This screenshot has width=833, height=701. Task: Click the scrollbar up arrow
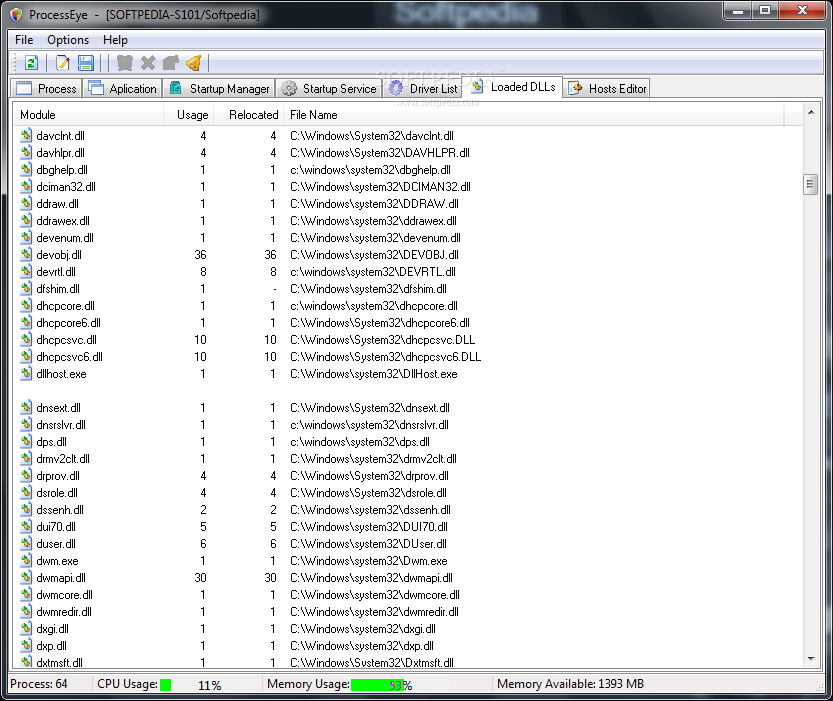click(811, 112)
